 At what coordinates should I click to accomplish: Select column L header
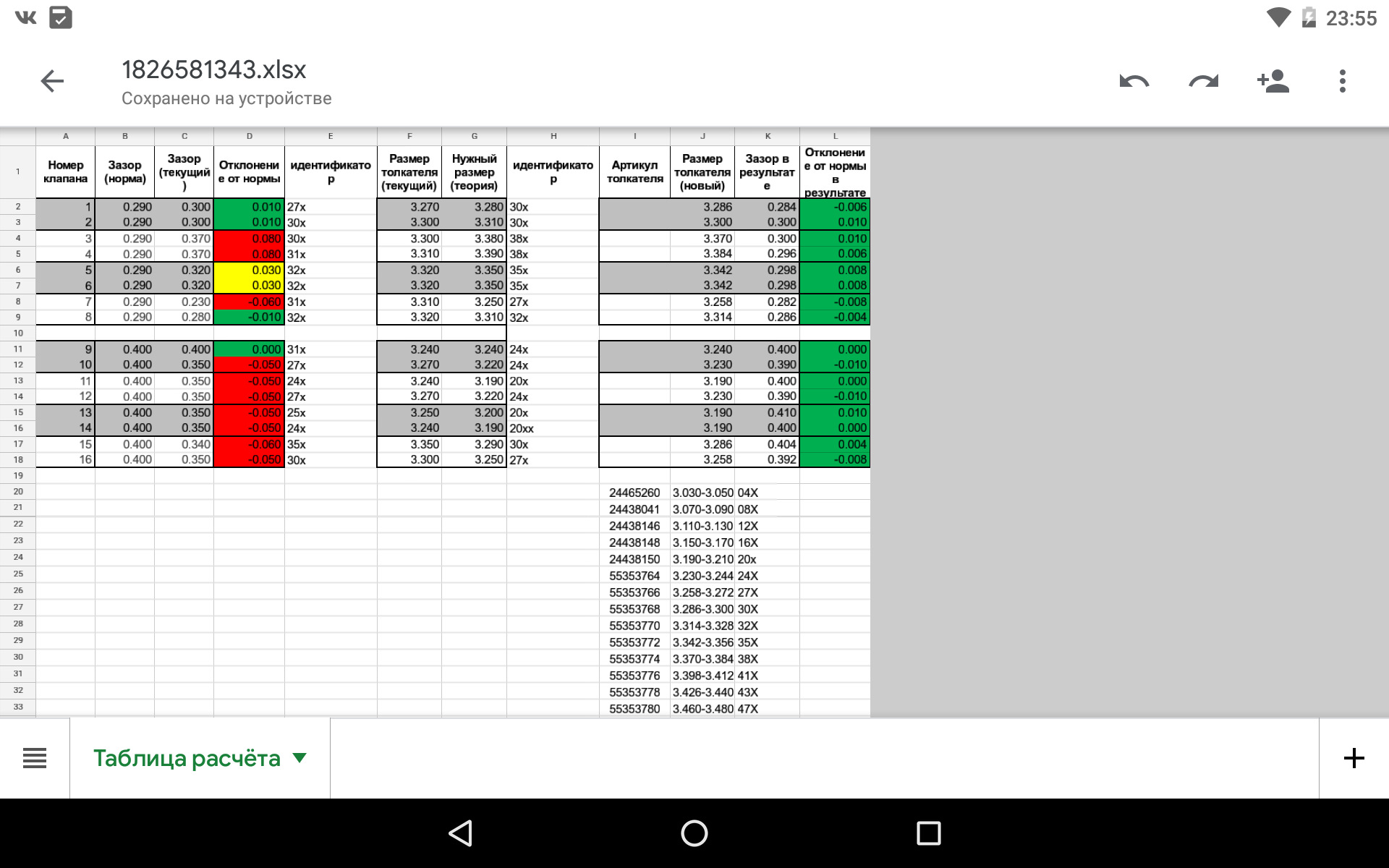tap(835, 136)
